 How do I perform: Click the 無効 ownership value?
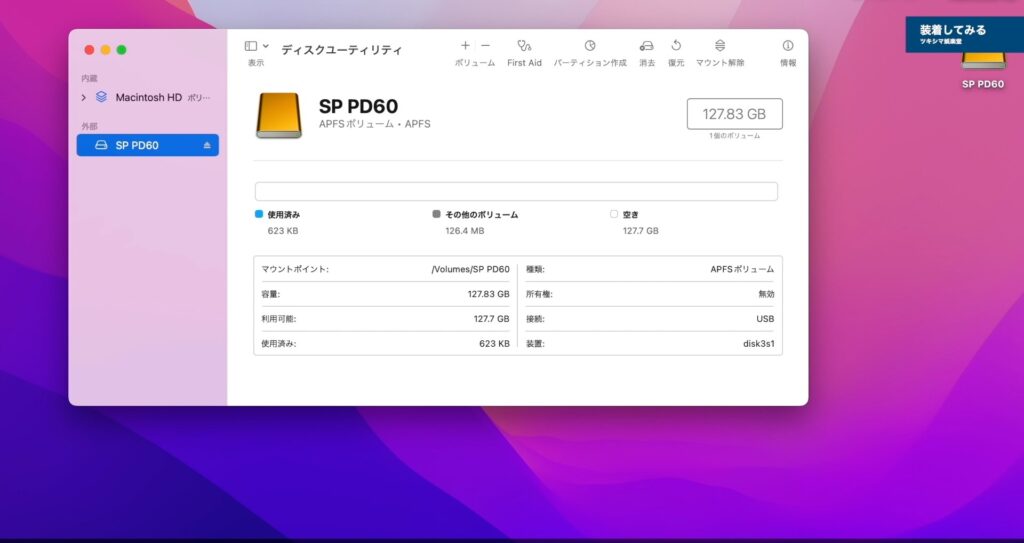coord(766,294)
